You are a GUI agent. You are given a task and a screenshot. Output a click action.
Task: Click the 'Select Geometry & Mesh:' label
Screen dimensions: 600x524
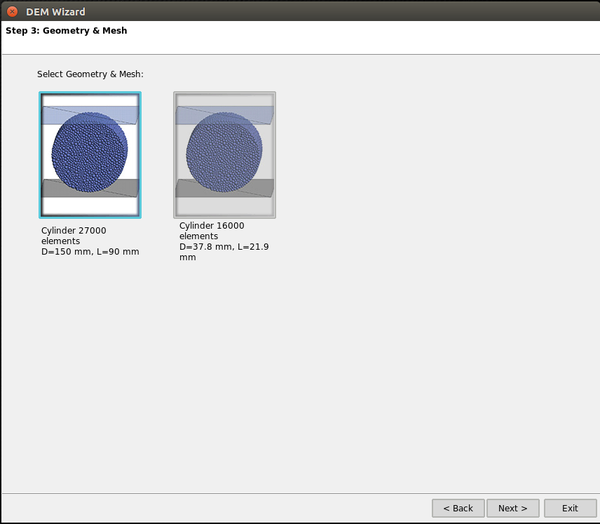click(x=91, y=74)
